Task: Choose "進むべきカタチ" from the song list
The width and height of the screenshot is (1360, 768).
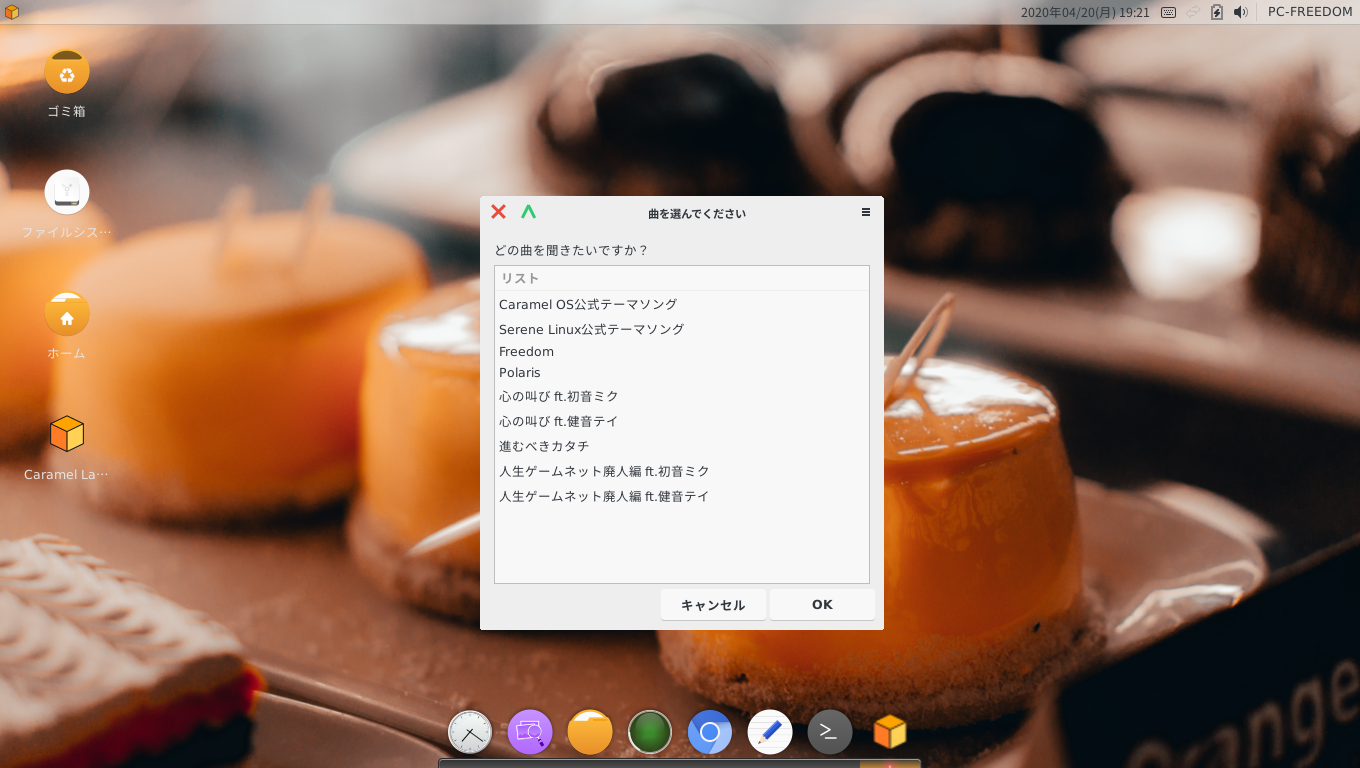Action: [x=544, y=446]
